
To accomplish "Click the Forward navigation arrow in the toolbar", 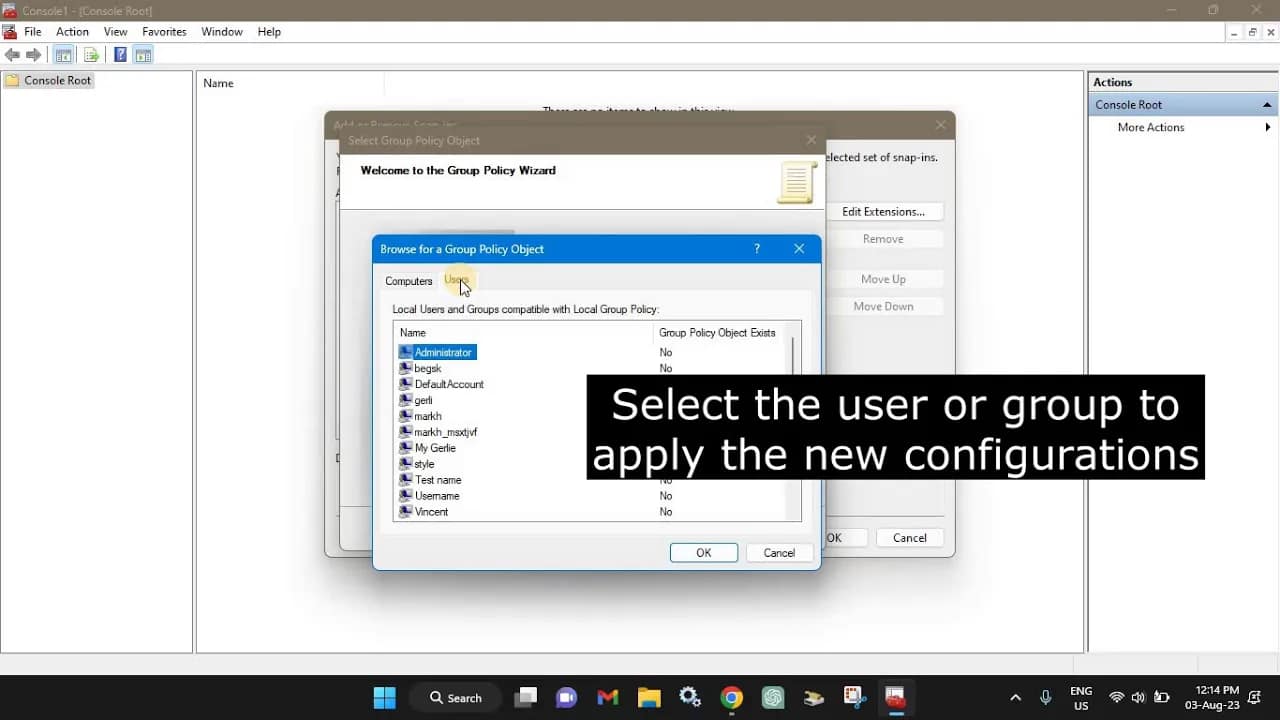I will (33, 54).
